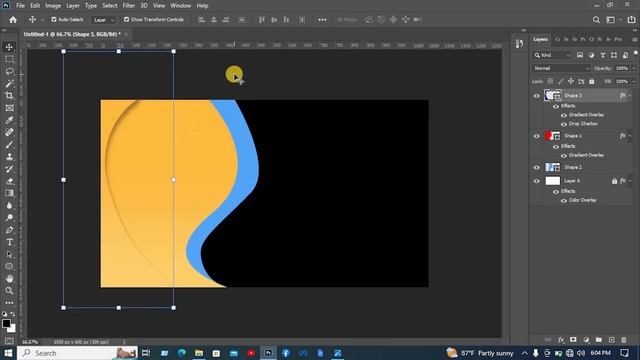Open the File menu
This screenshot has height=360, width=640.
click(20, 6)
